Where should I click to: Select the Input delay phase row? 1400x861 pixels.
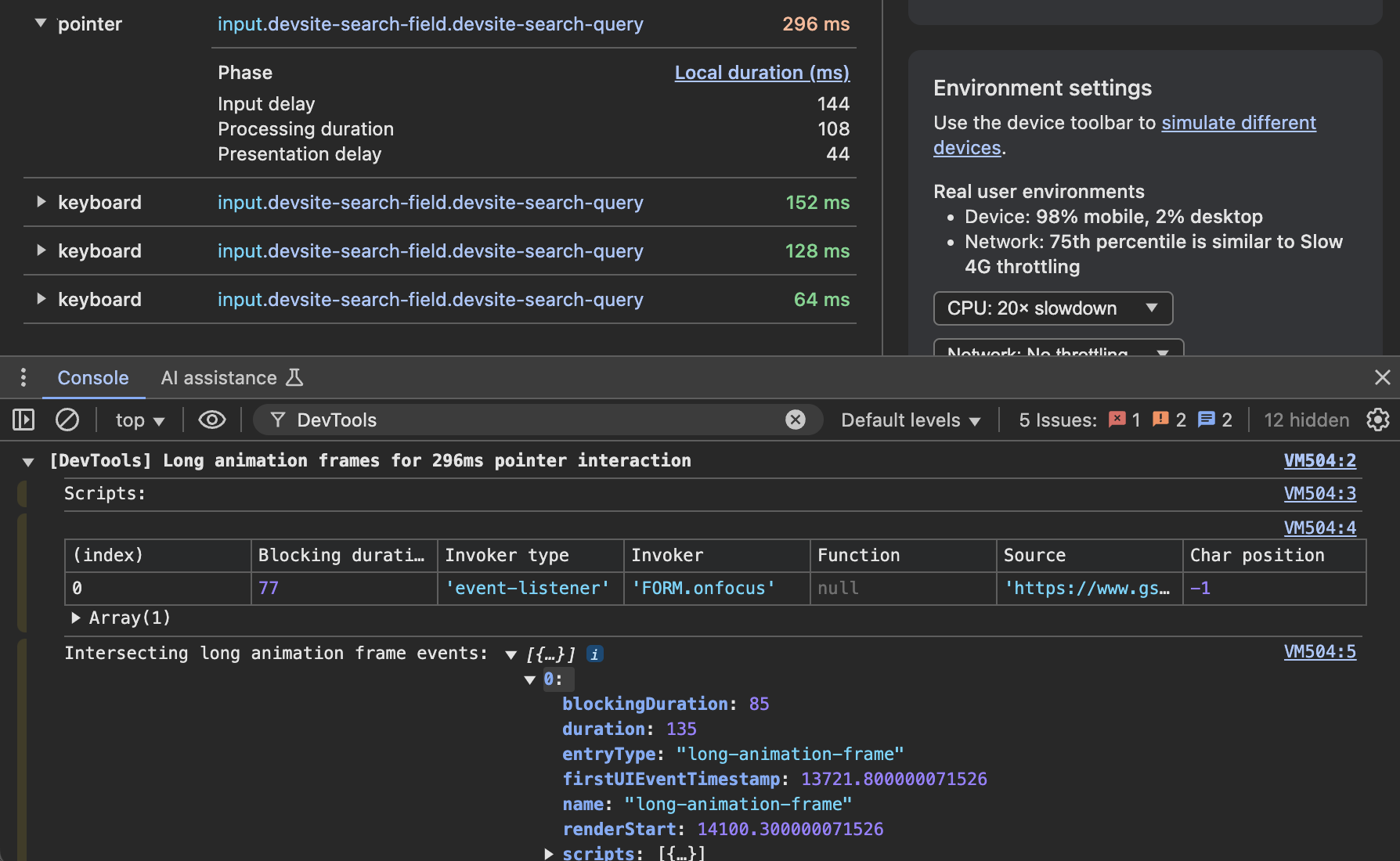coord(533,104)
